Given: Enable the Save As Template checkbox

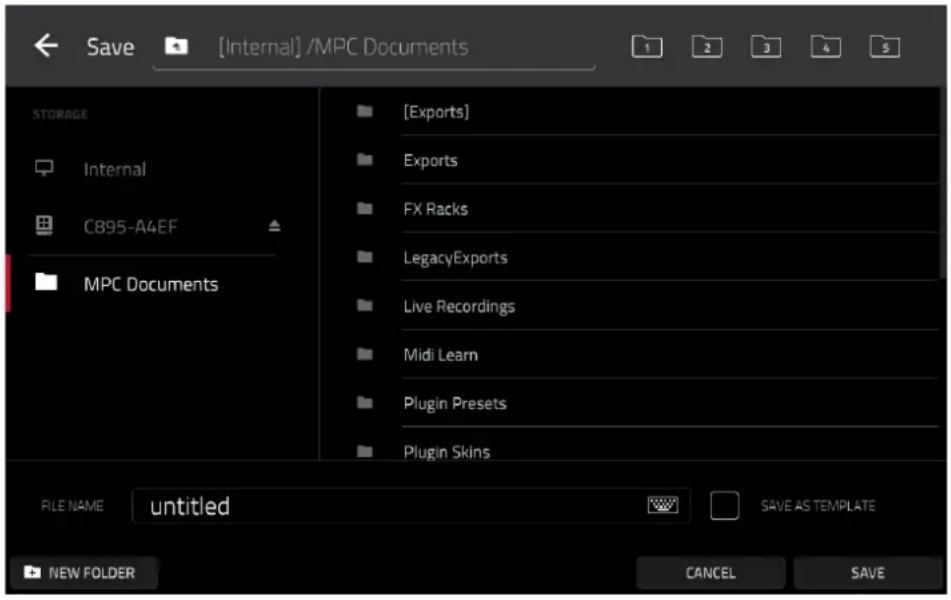Looking at the screenshot, I should point(724,505).
